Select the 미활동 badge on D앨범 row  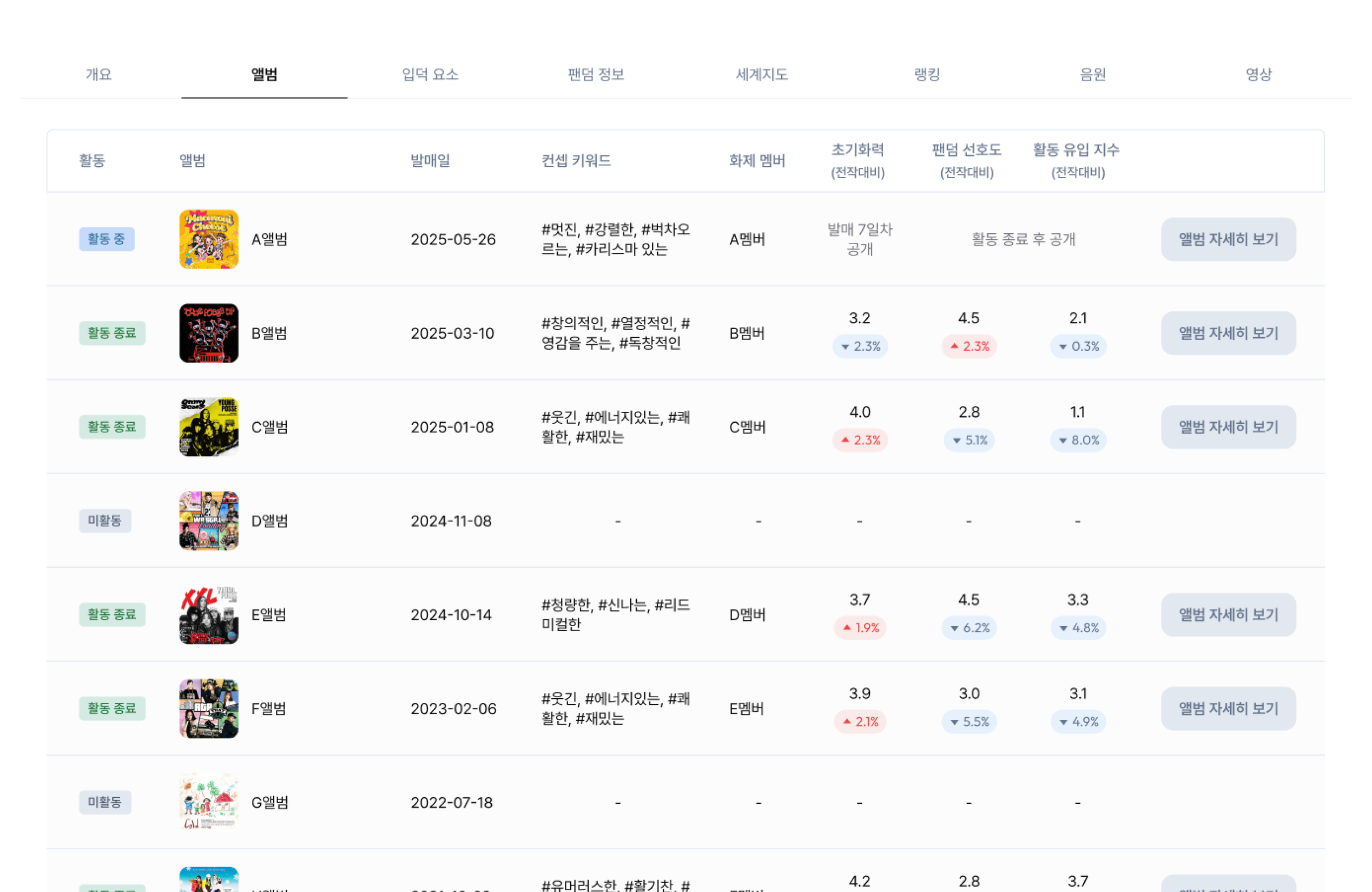(105, 521)
